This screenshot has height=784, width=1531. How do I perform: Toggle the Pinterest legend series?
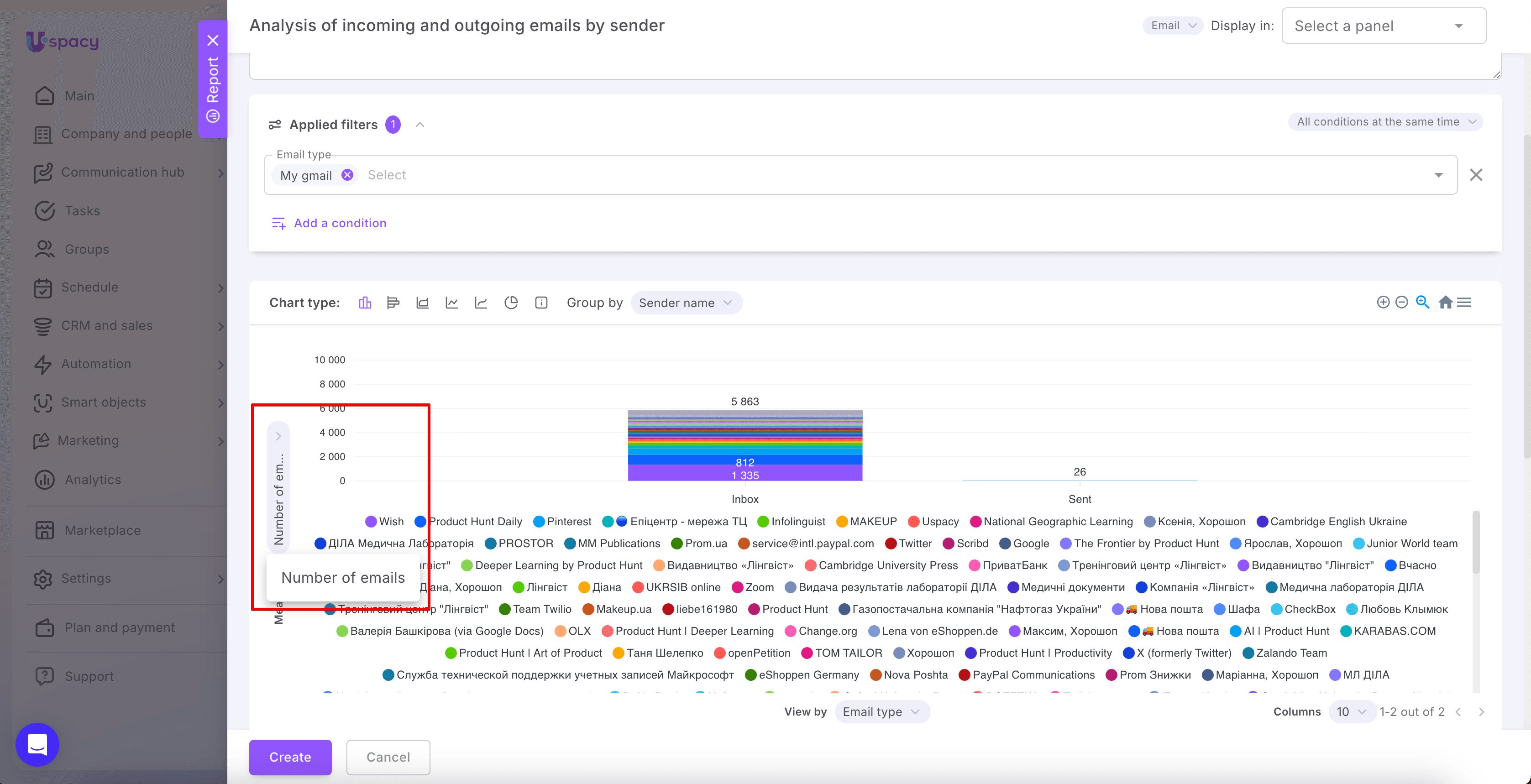click(x=562, y=521)
